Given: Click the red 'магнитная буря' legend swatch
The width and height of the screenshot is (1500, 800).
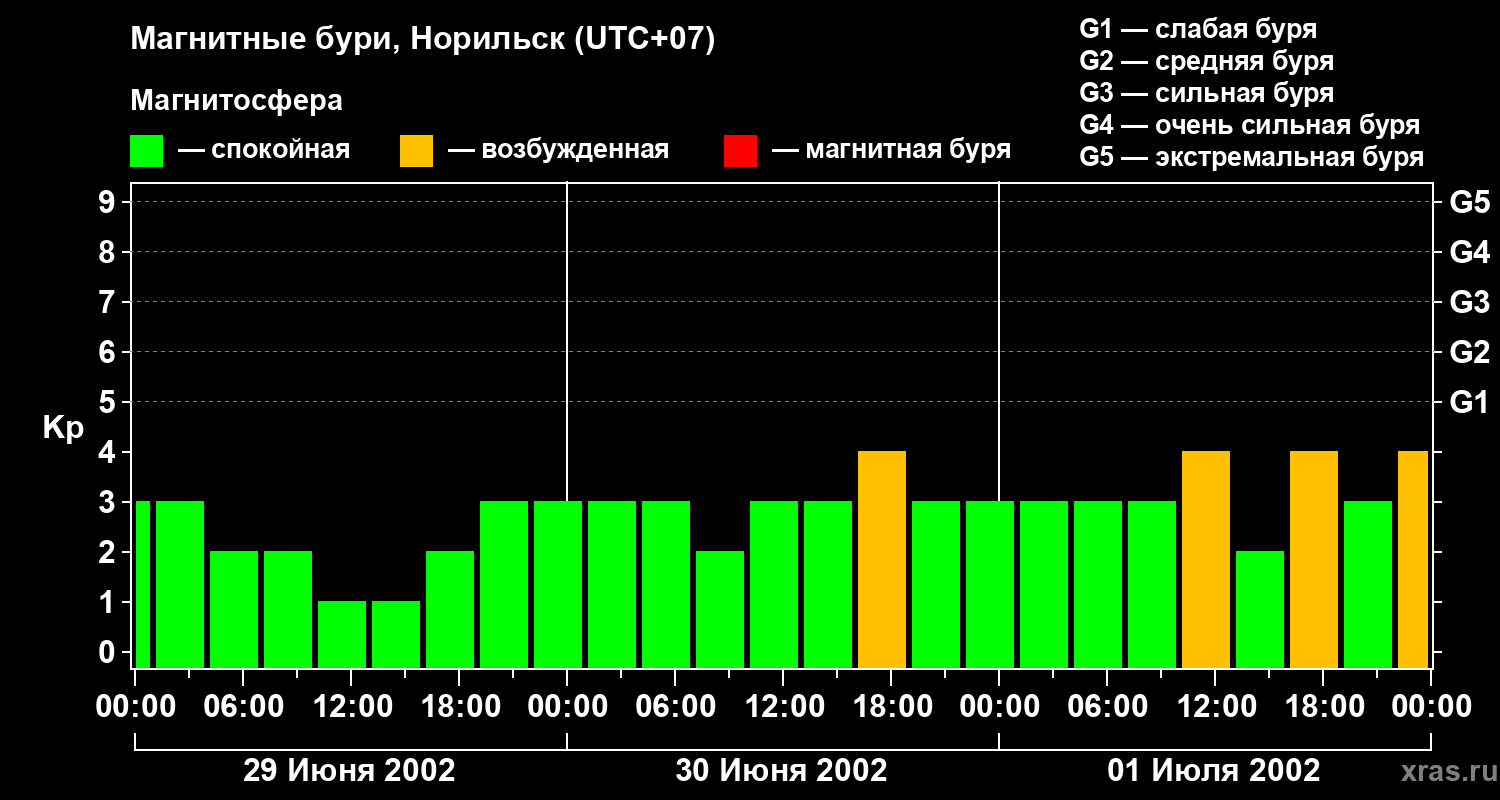Looking at the screenshot, I should [x=740, y=151].
